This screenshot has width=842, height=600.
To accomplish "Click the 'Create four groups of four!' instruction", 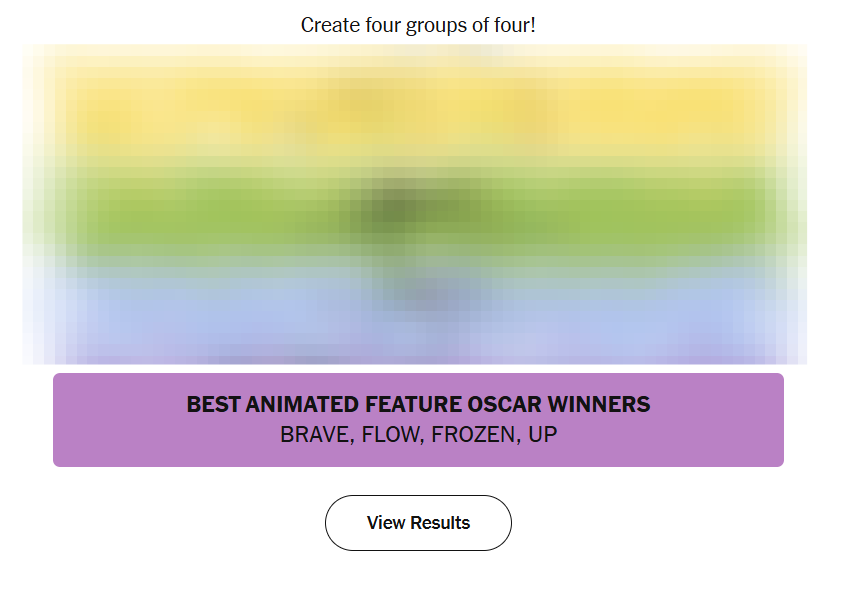I will (418, 25).
